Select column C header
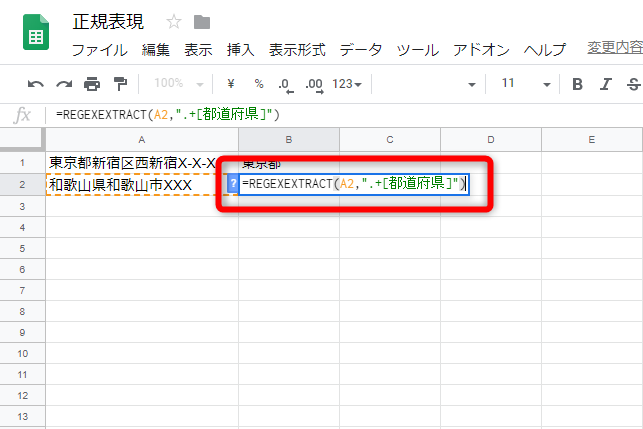Screen dimensions: 643x429 point(390,140)
